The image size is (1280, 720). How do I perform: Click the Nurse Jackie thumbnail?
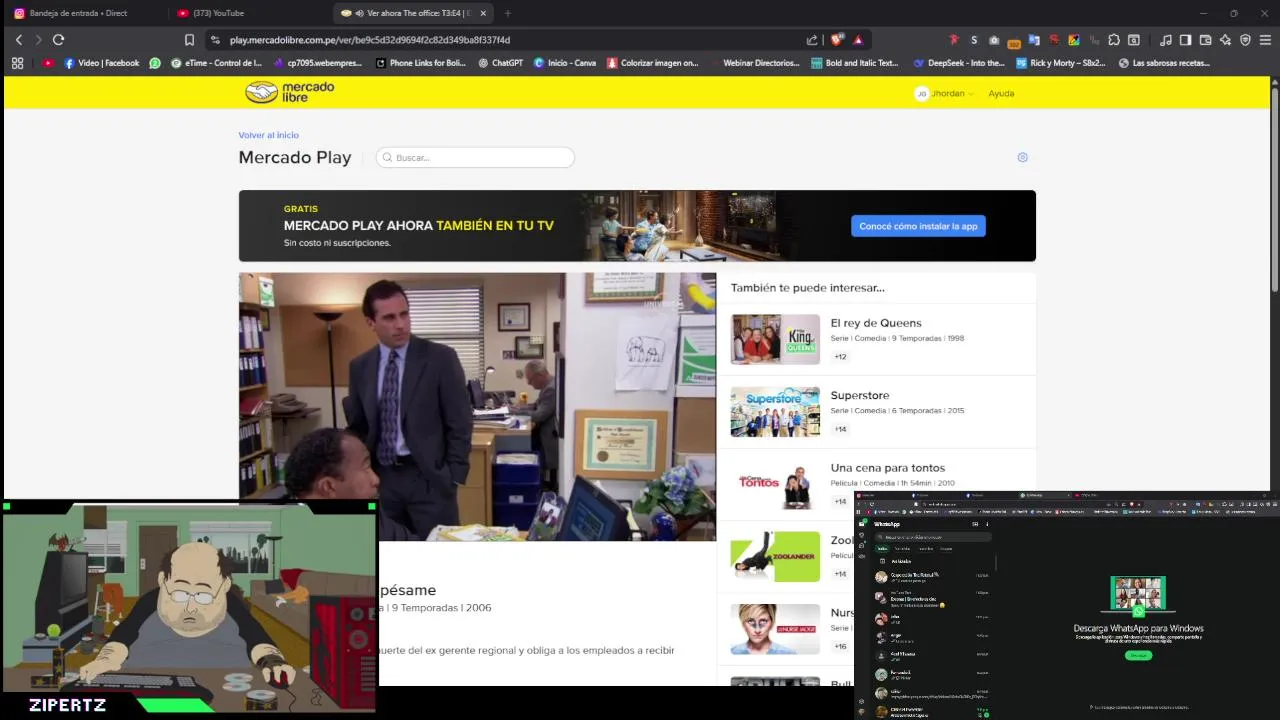[775, 629]
